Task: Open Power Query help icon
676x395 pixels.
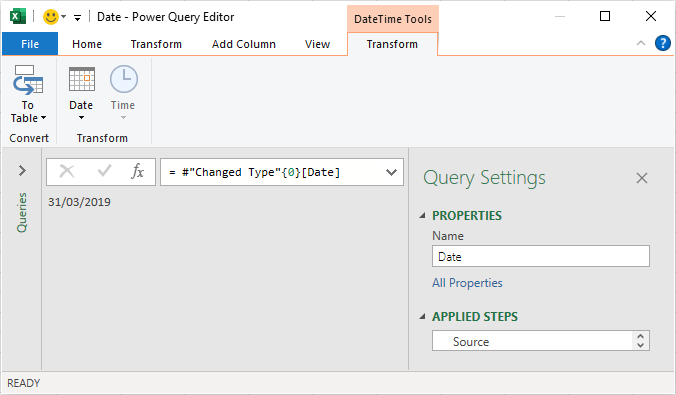Action: pyautogui.click(x=663, y=43)
